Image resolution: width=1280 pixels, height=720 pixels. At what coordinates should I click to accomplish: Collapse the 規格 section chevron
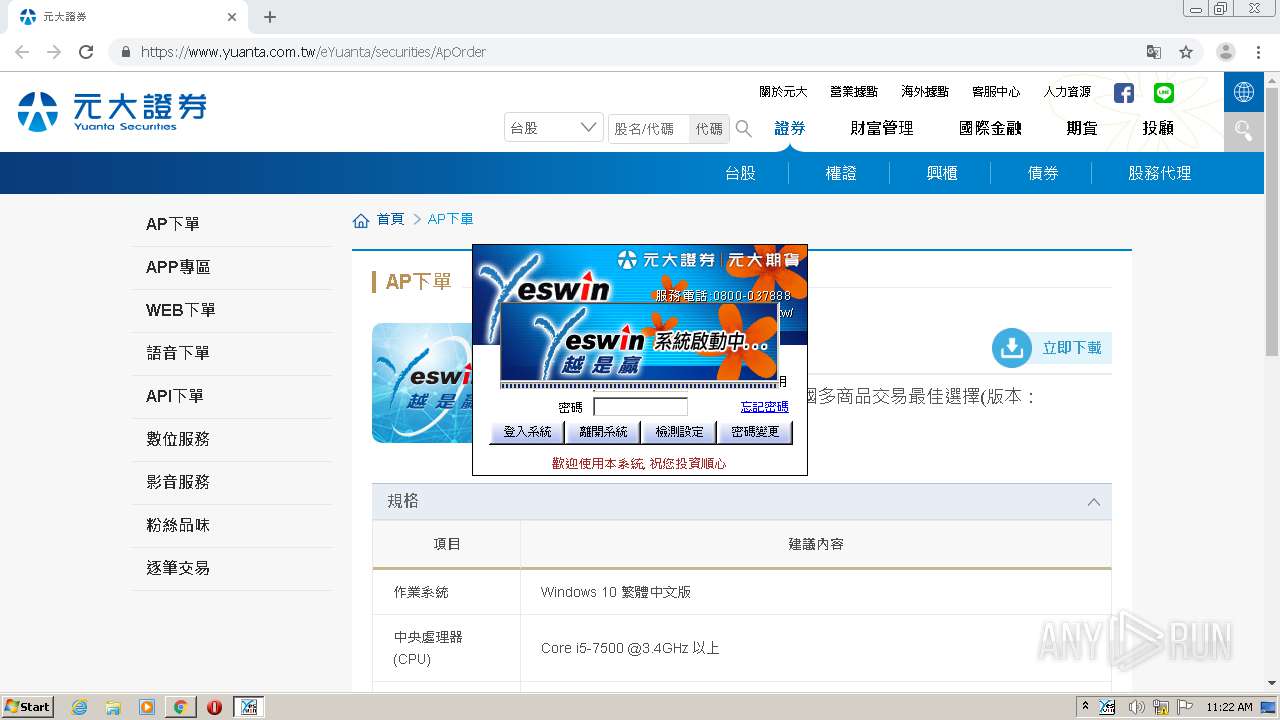point(1093,502)
